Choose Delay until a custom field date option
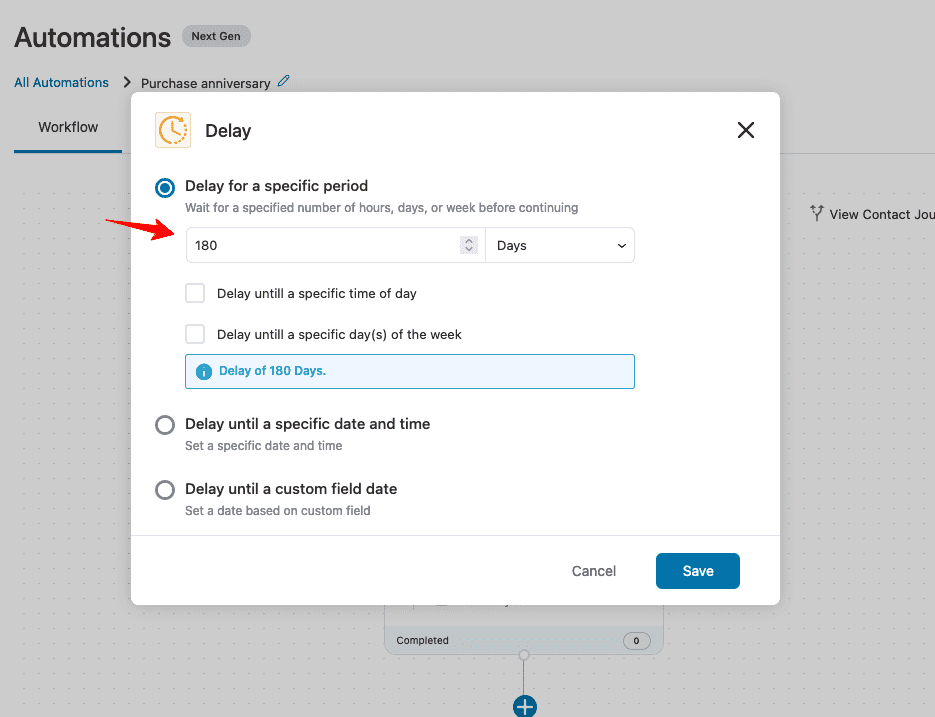This screenshot has width=935, height=717. point(165,490)
